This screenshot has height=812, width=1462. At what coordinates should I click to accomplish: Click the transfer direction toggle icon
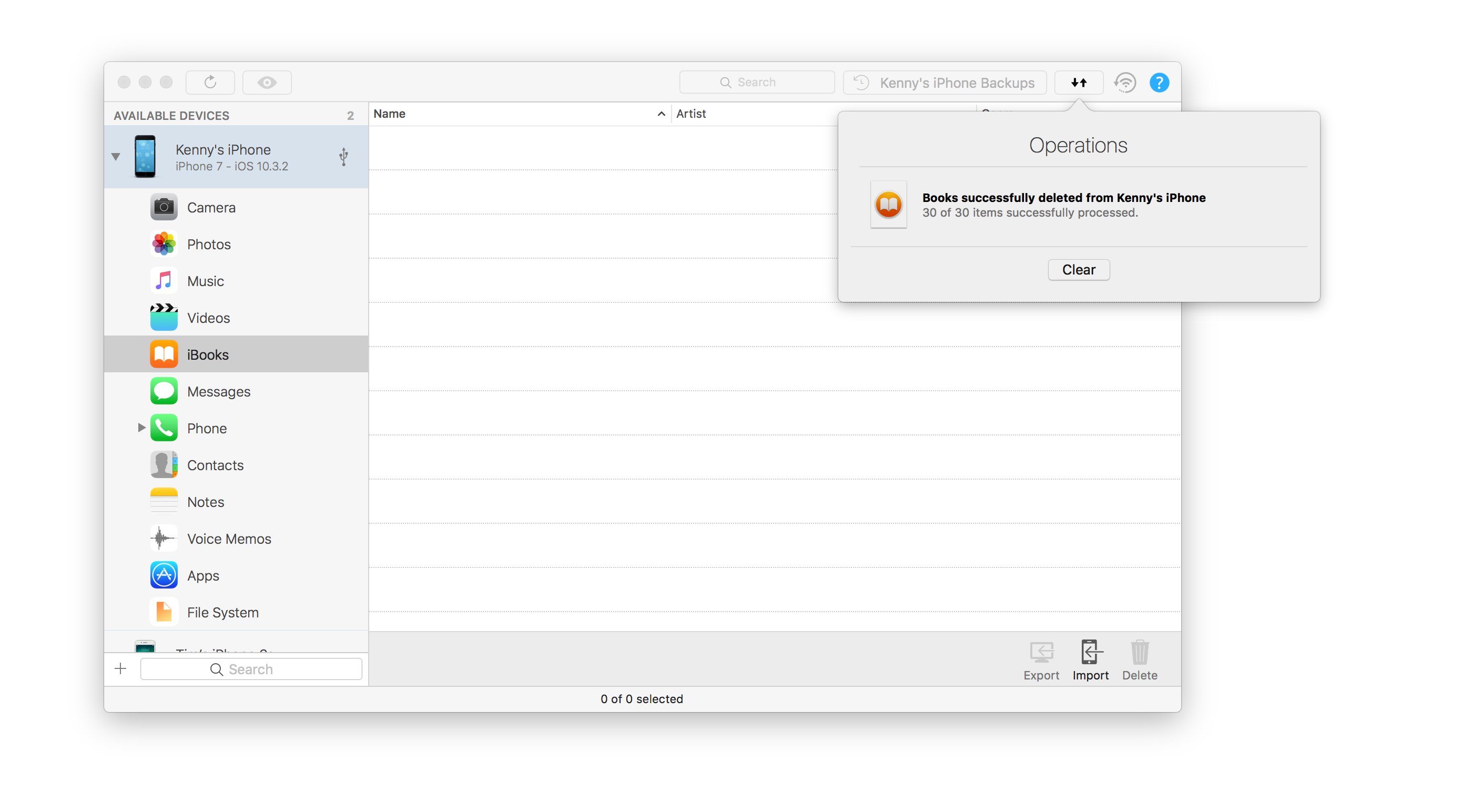tap(1079, 81)
